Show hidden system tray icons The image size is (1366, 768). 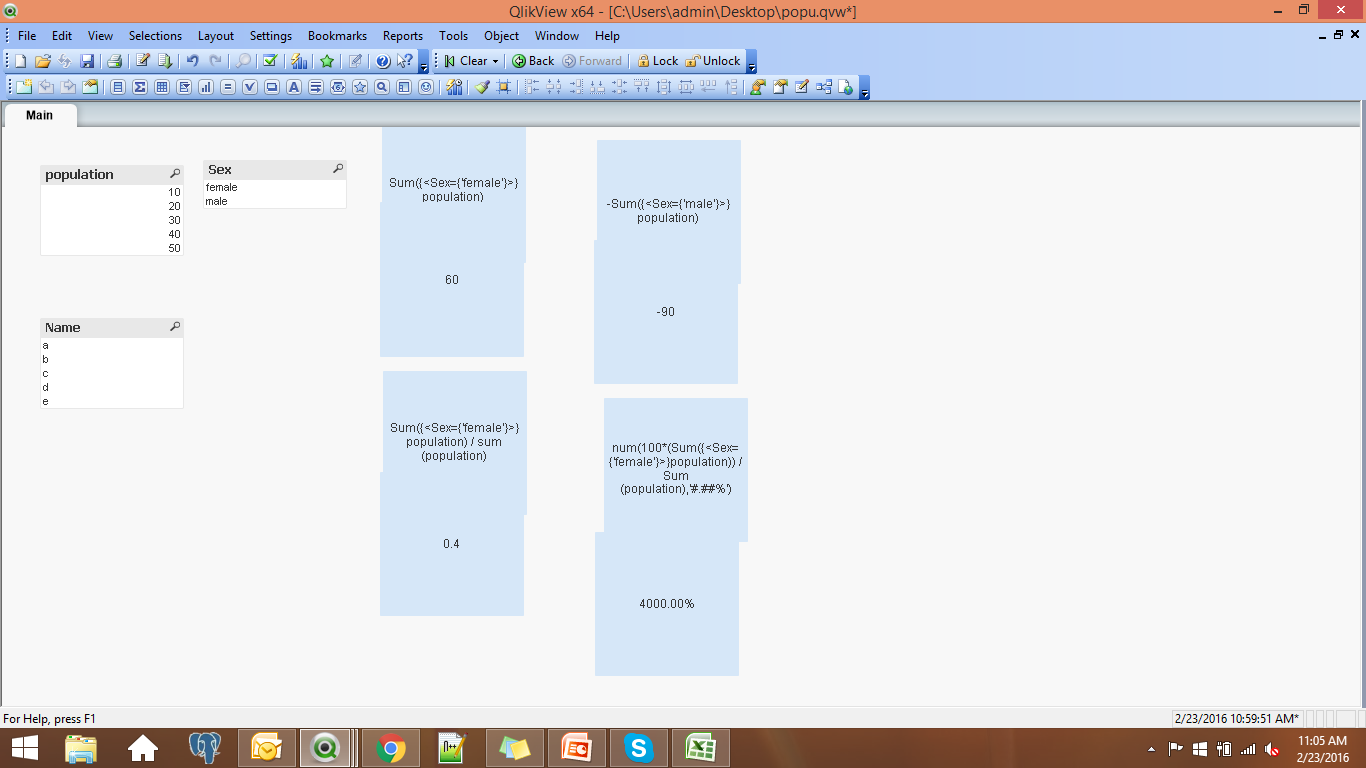pyautogui.click(x=1151, y=748)
